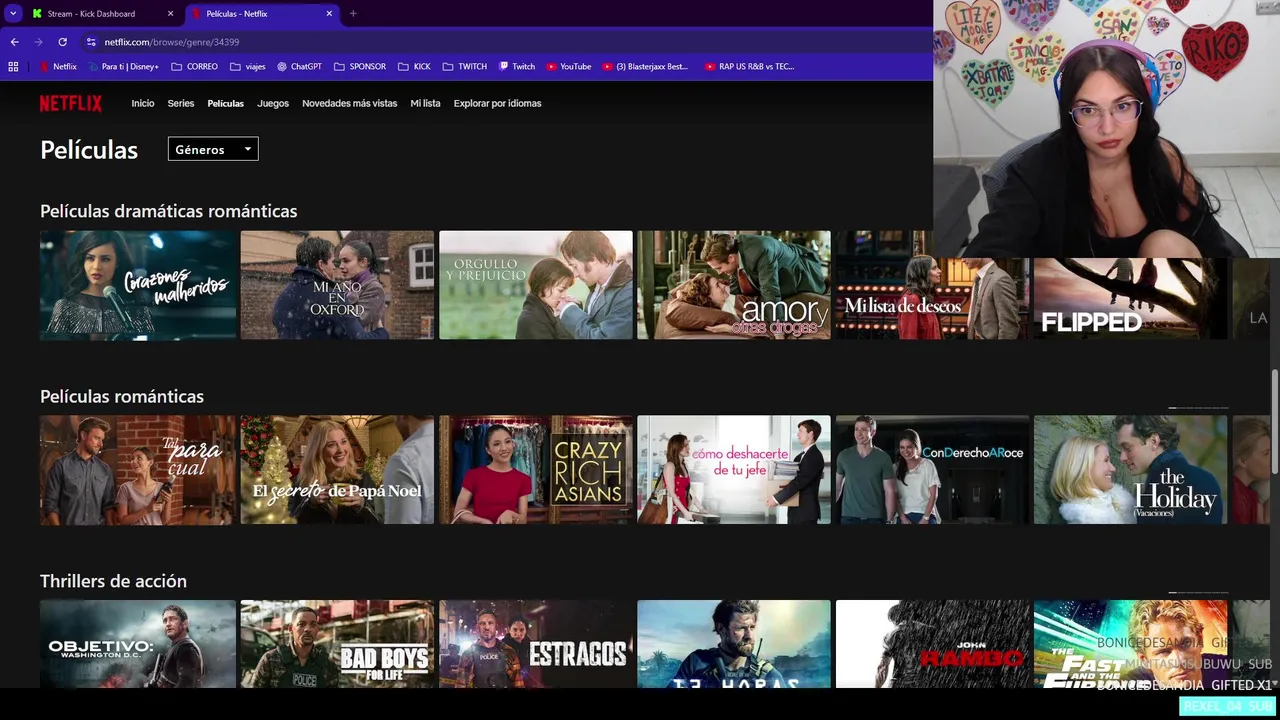This screenshot has height=720, width=1280.
Task: Click the Películas románticas row page indicator
Action: (1198, 408)
